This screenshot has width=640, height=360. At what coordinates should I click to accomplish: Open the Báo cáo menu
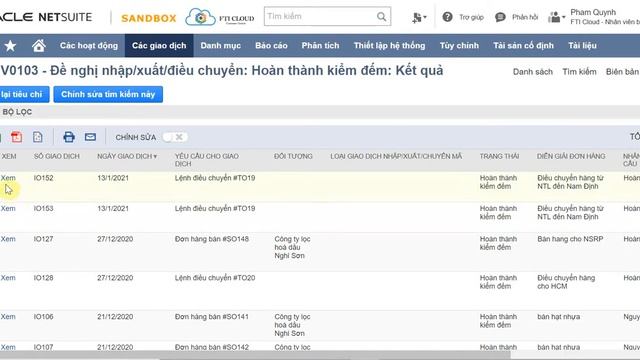[x=271, y=46]
